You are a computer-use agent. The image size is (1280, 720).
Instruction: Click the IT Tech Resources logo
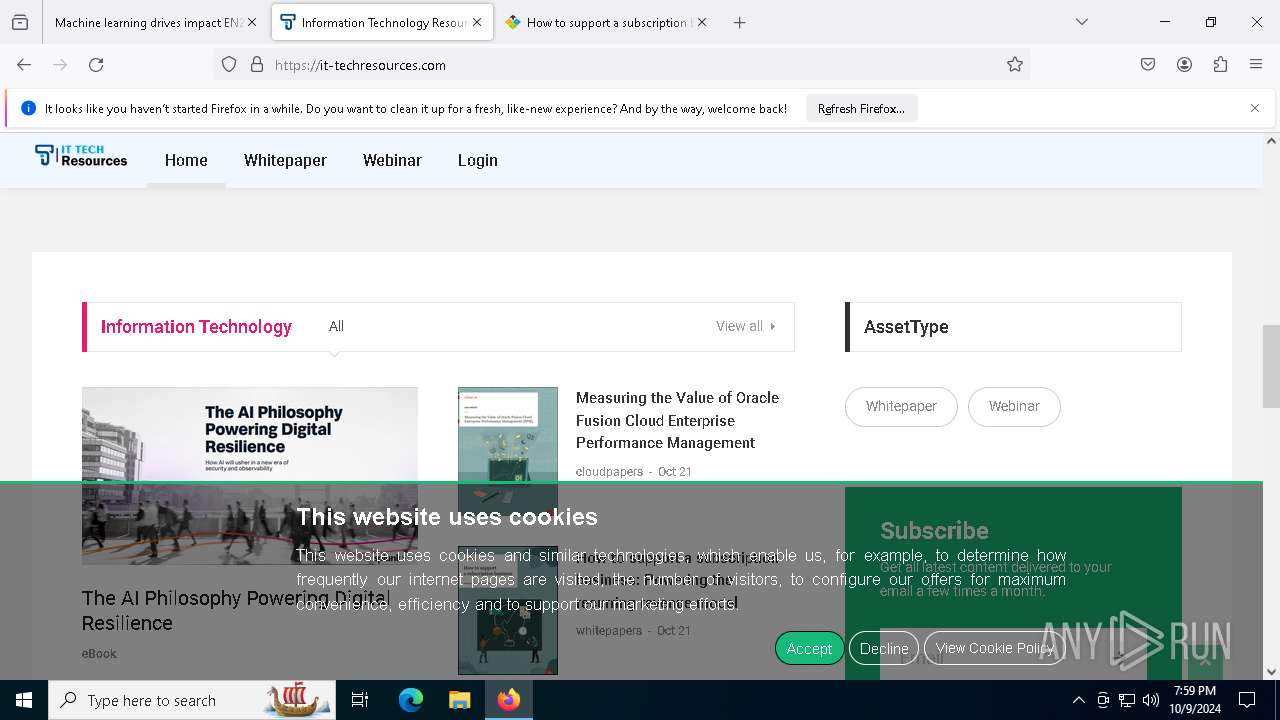point(81,156)
